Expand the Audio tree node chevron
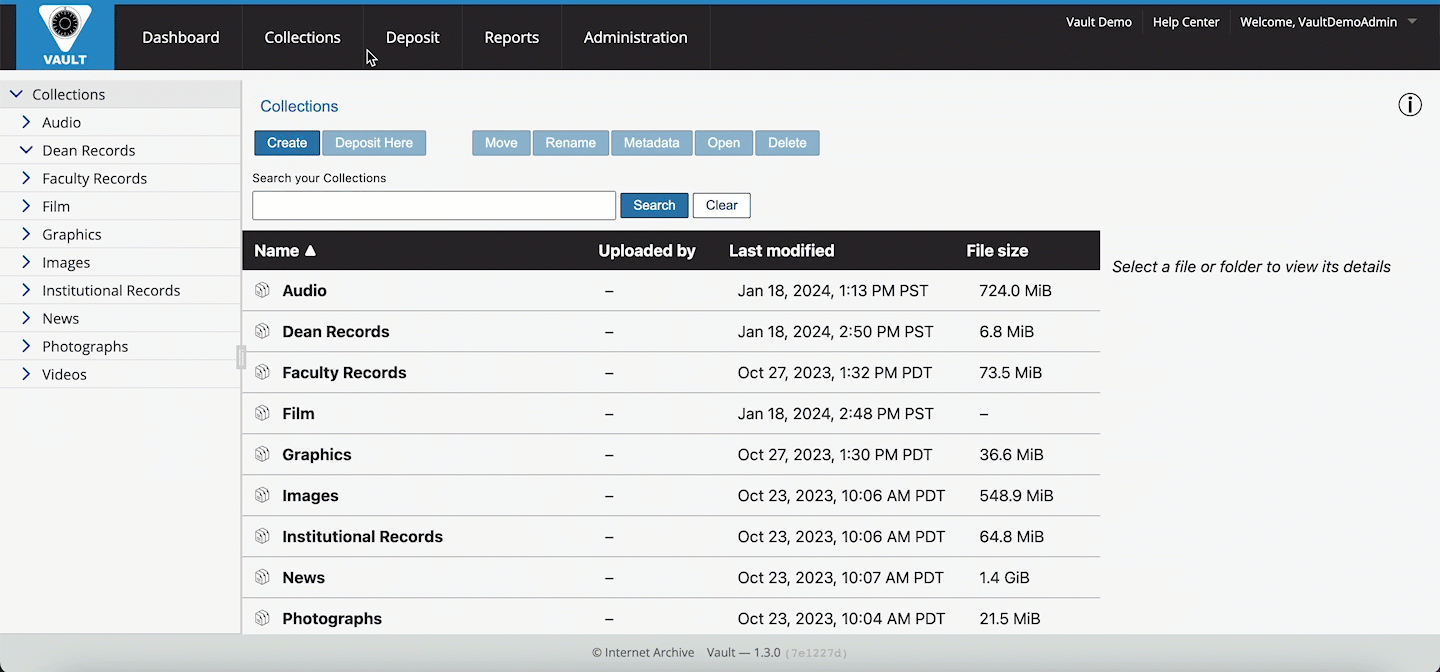Image resolution: width=1440 pixels, height=672 pixels. [x=26, y=122]
